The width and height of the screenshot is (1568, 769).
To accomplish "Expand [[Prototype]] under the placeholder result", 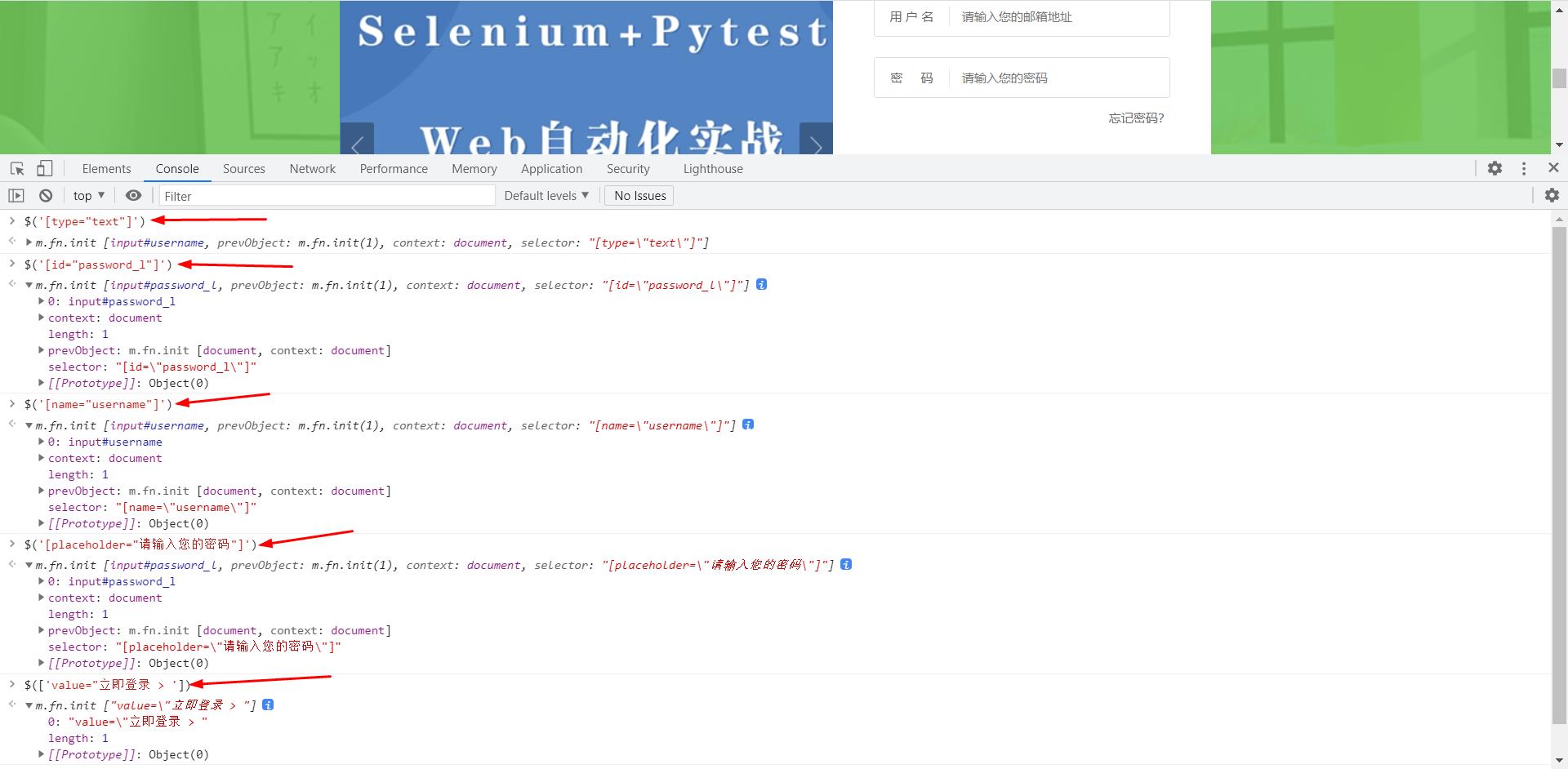I will click(41, 663).
